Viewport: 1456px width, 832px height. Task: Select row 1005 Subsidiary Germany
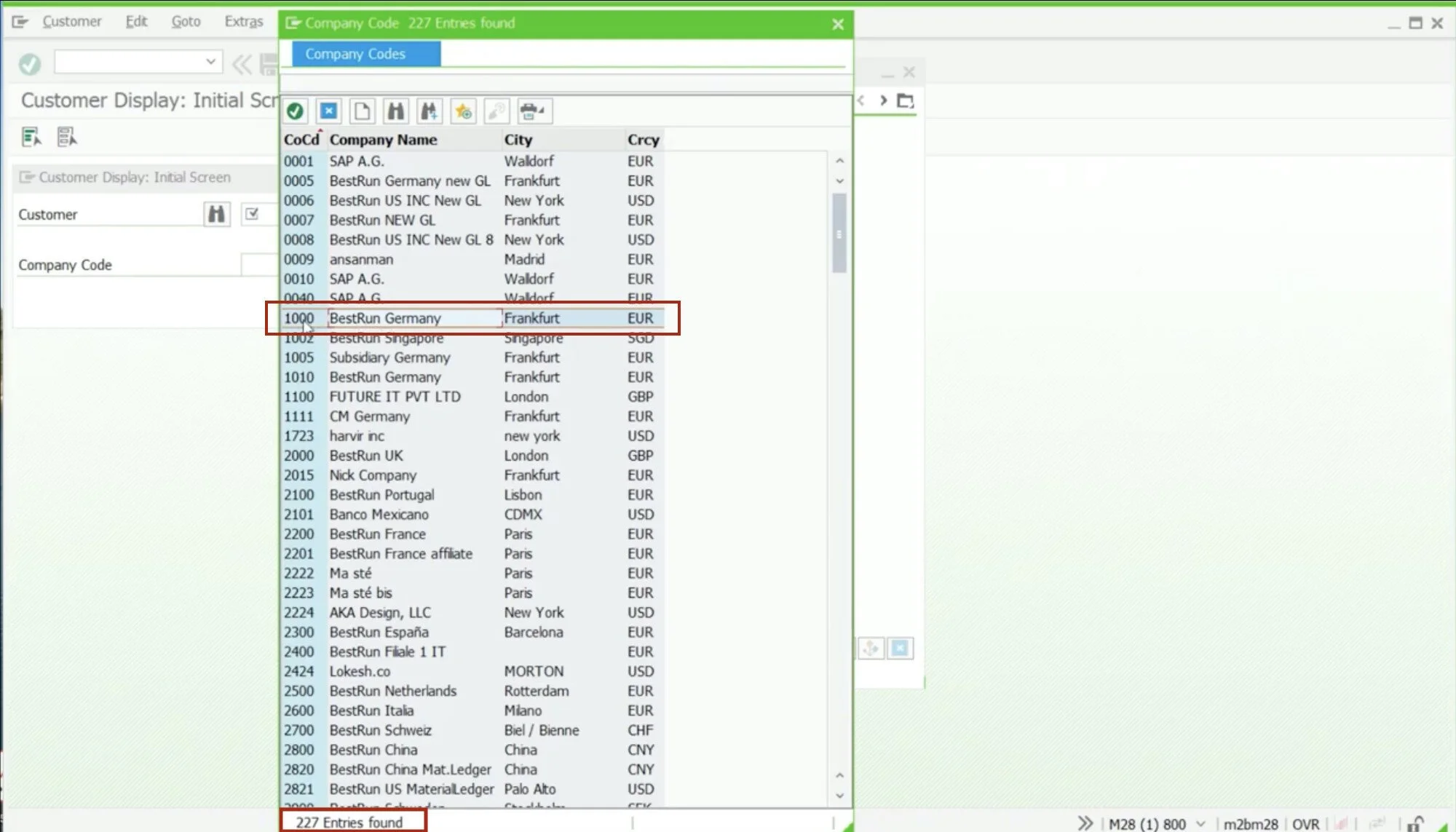tap(472, 357)
